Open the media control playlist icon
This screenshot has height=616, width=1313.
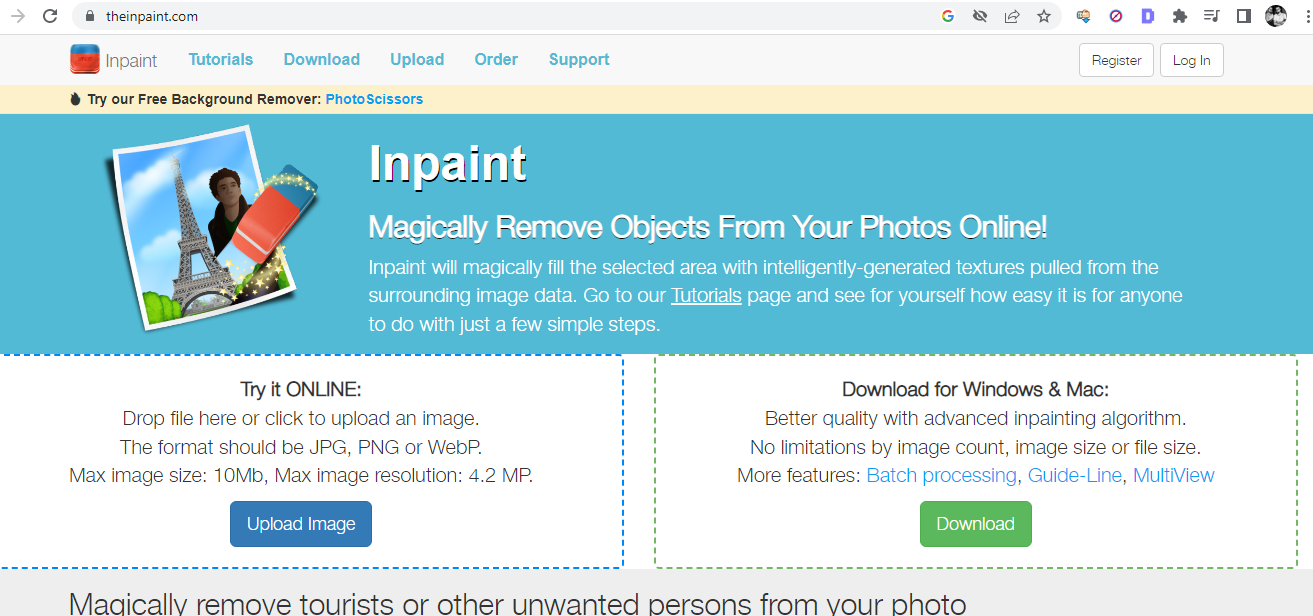(x=1212, y=16)
